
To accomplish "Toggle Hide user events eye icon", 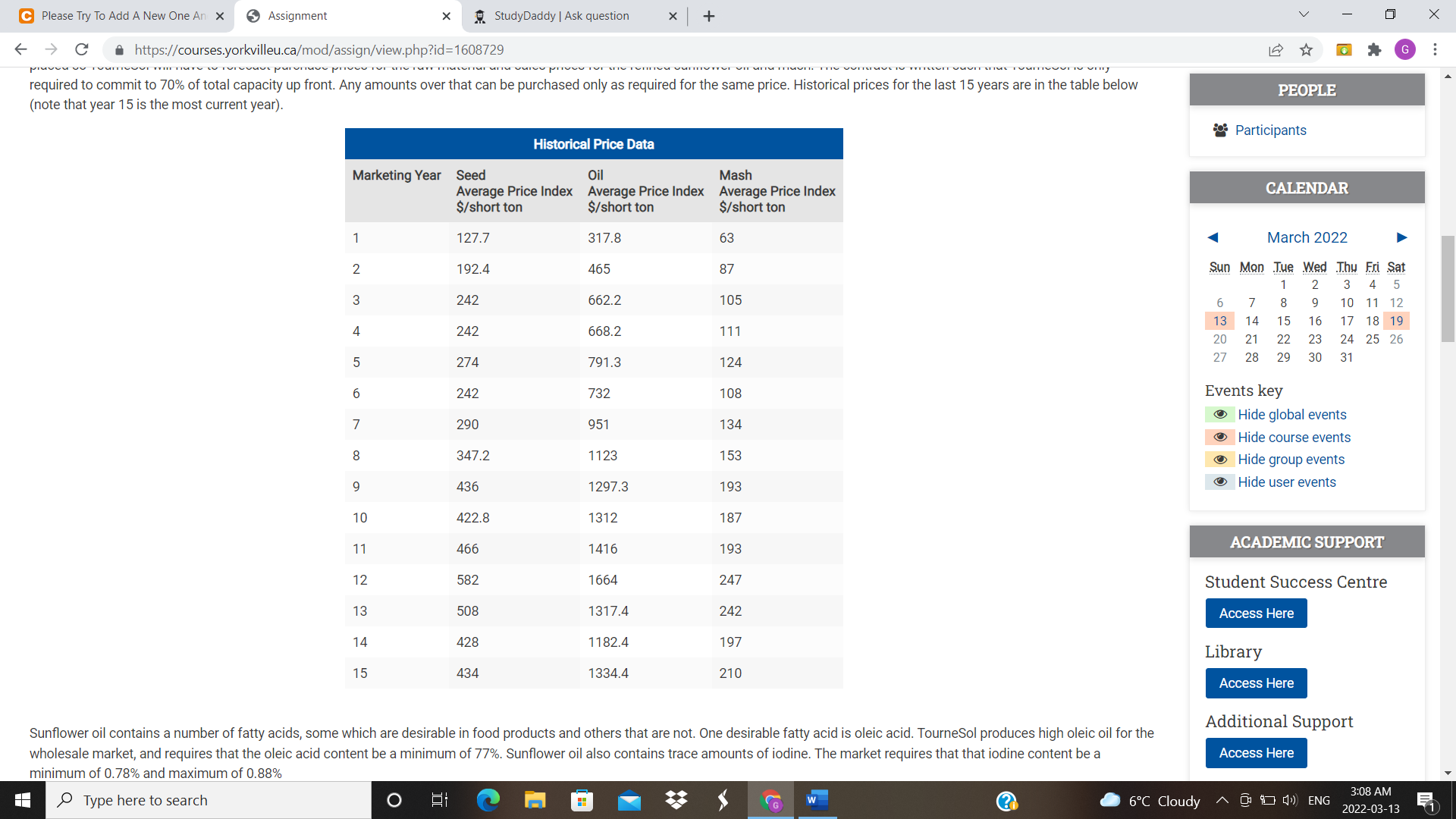I will tap(1220, 482).
